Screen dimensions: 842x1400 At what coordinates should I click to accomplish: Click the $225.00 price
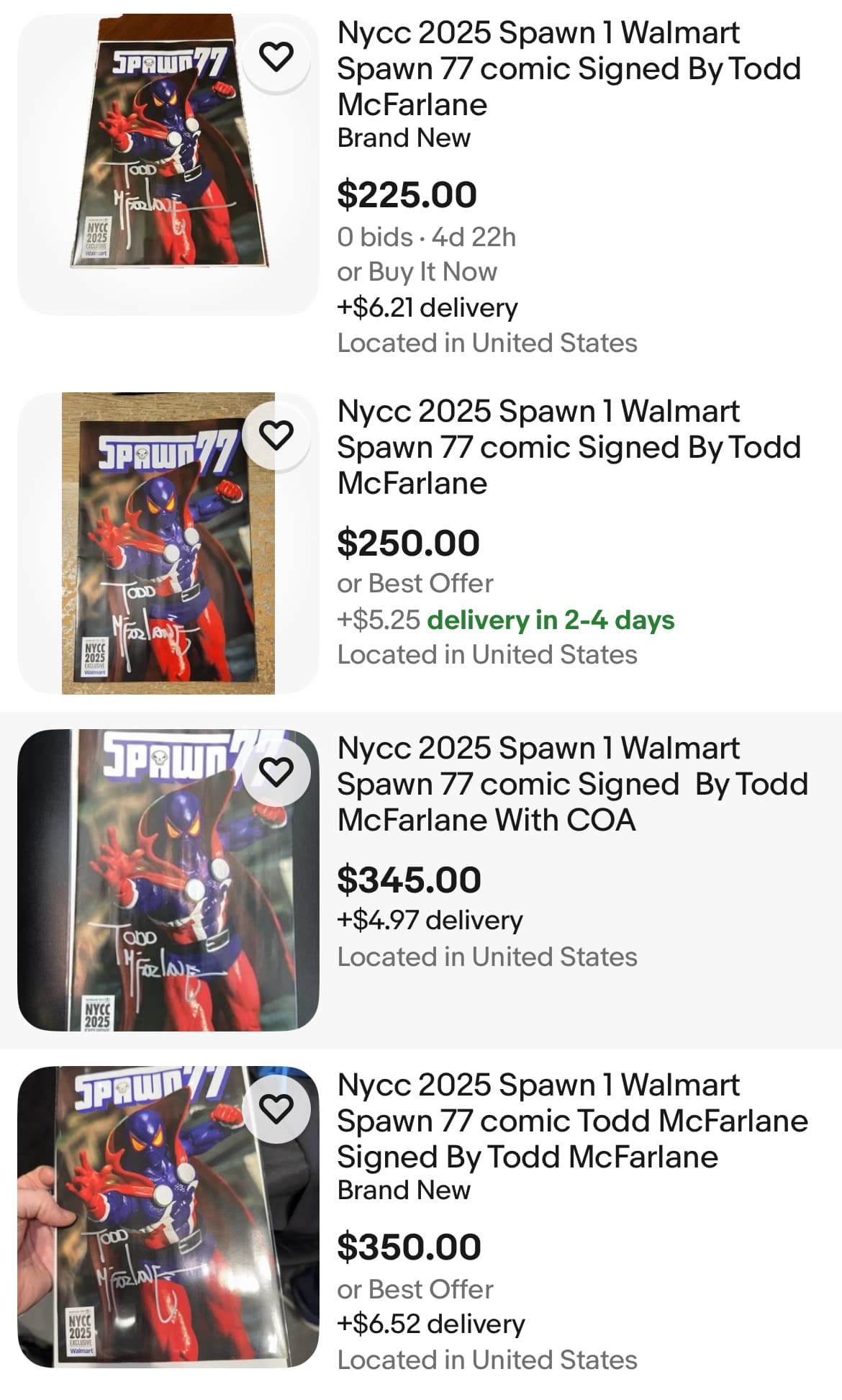click(x=407, y=195)
